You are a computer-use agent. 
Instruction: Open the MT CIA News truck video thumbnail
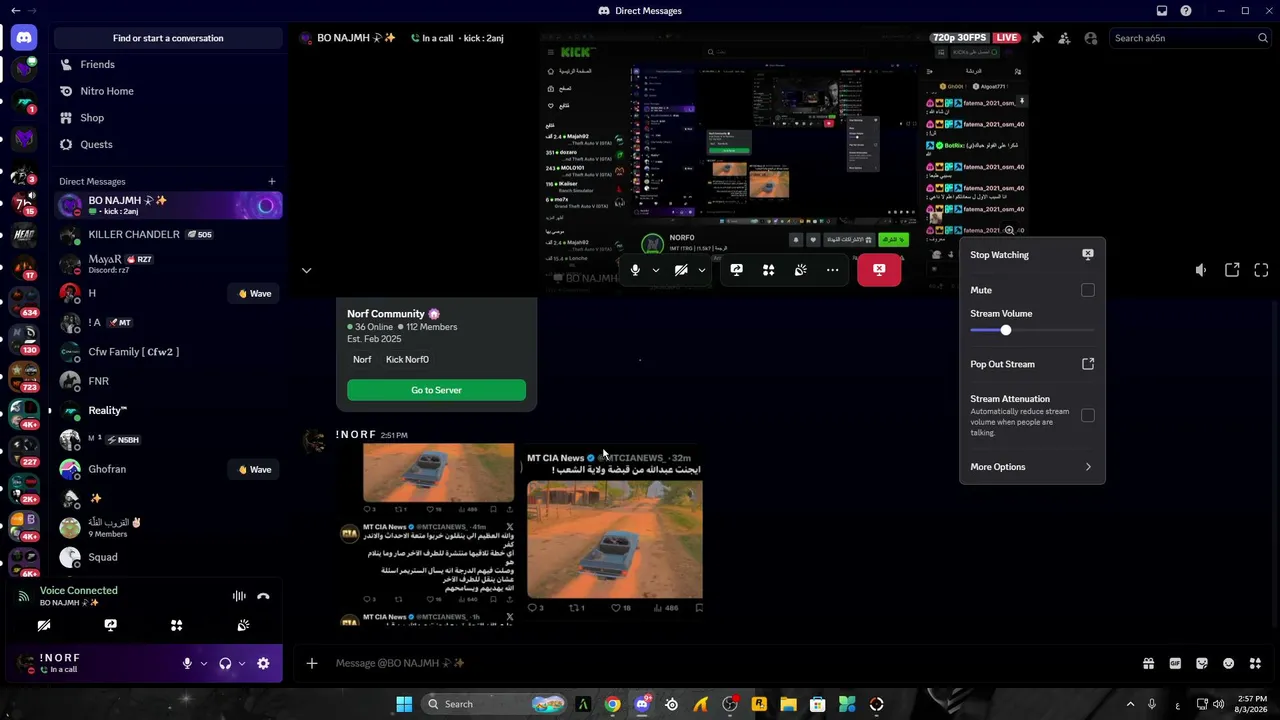615,540
